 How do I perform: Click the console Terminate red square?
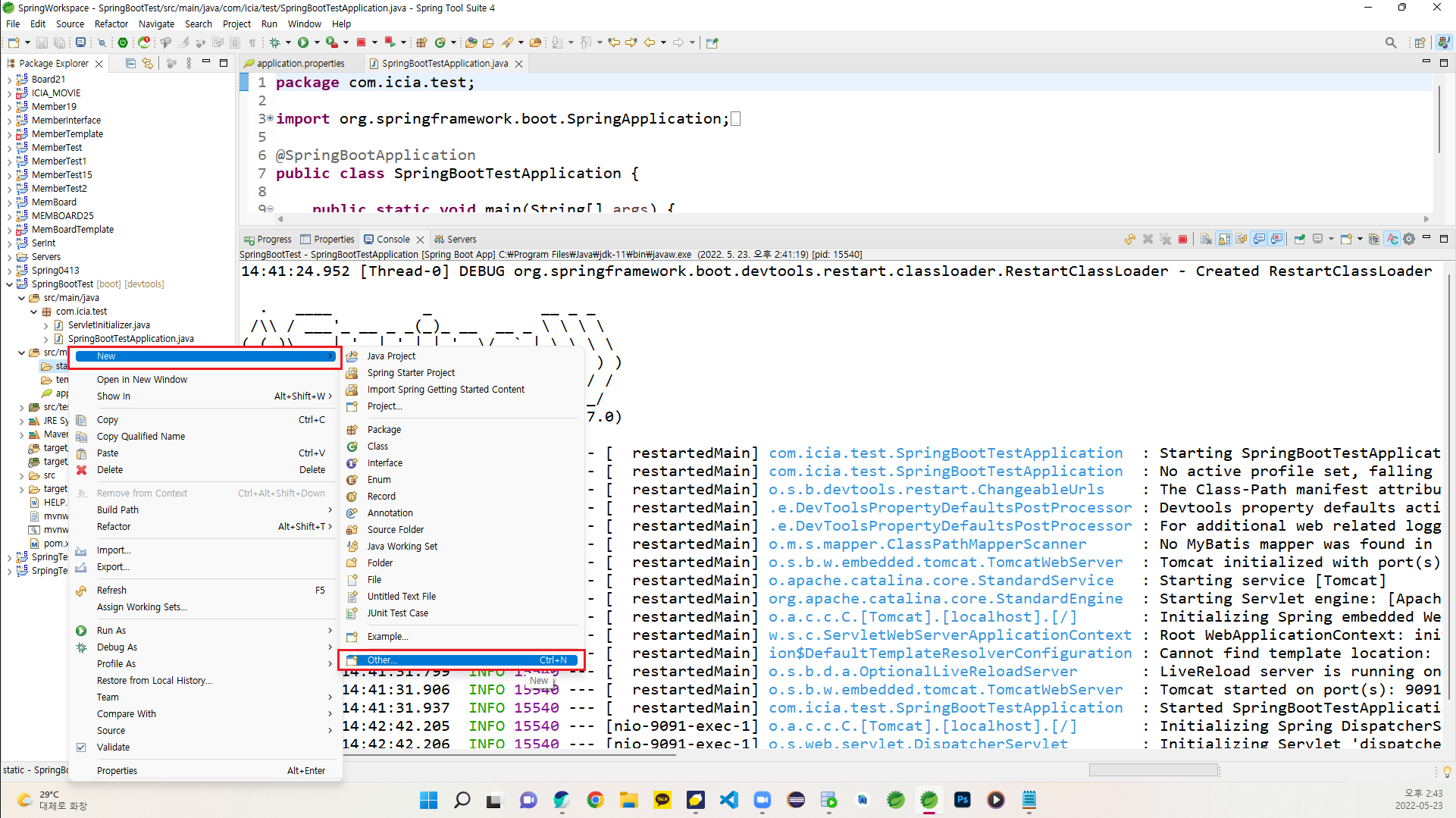1182,240
